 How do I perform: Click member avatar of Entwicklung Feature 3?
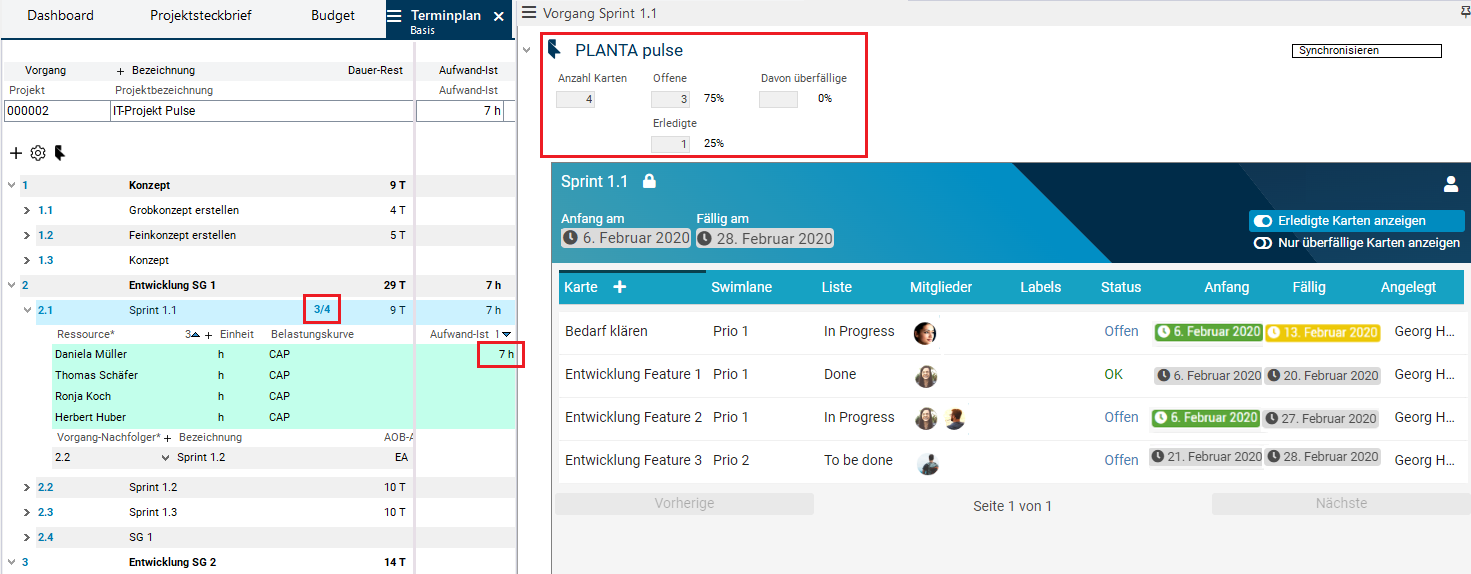(x=927, y=461)
